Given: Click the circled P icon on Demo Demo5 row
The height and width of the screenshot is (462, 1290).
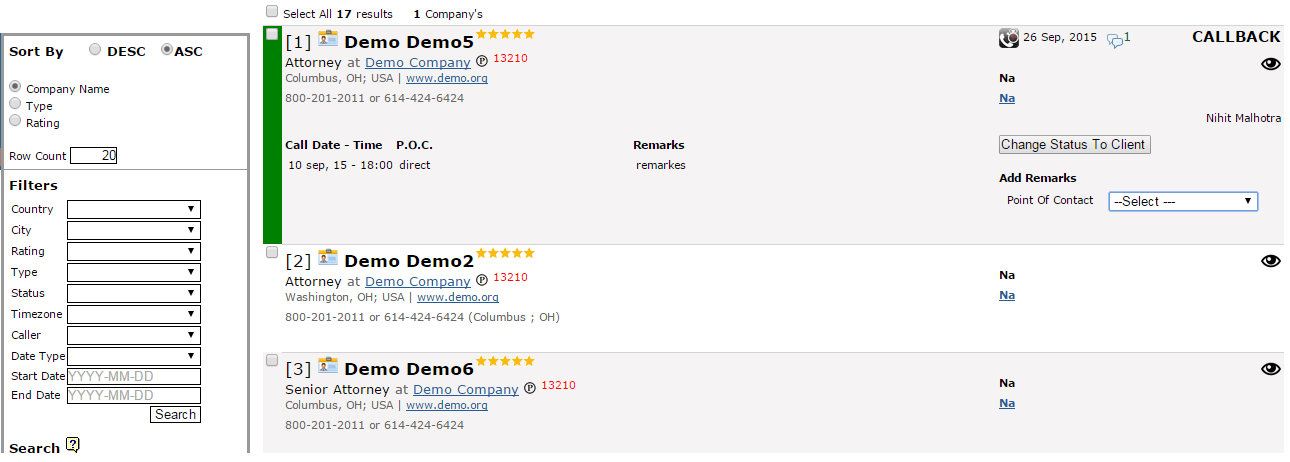Looking at the screenshot, I should point(482,62).
